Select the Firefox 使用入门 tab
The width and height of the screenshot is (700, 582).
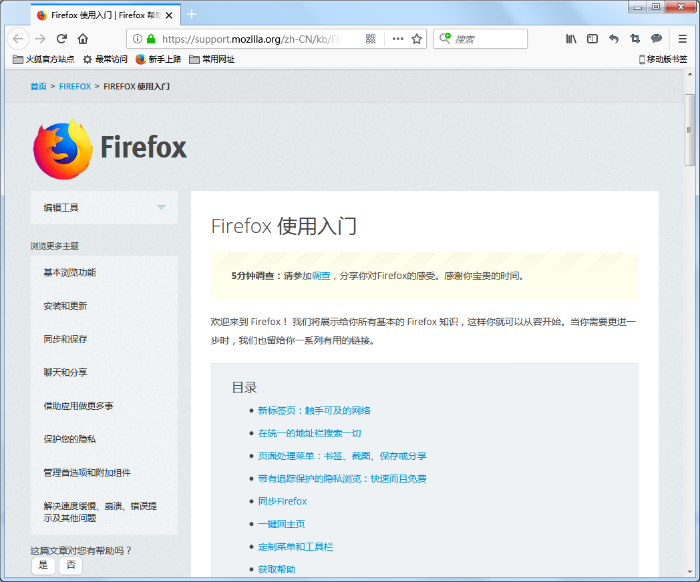click(x=106, y=15)
